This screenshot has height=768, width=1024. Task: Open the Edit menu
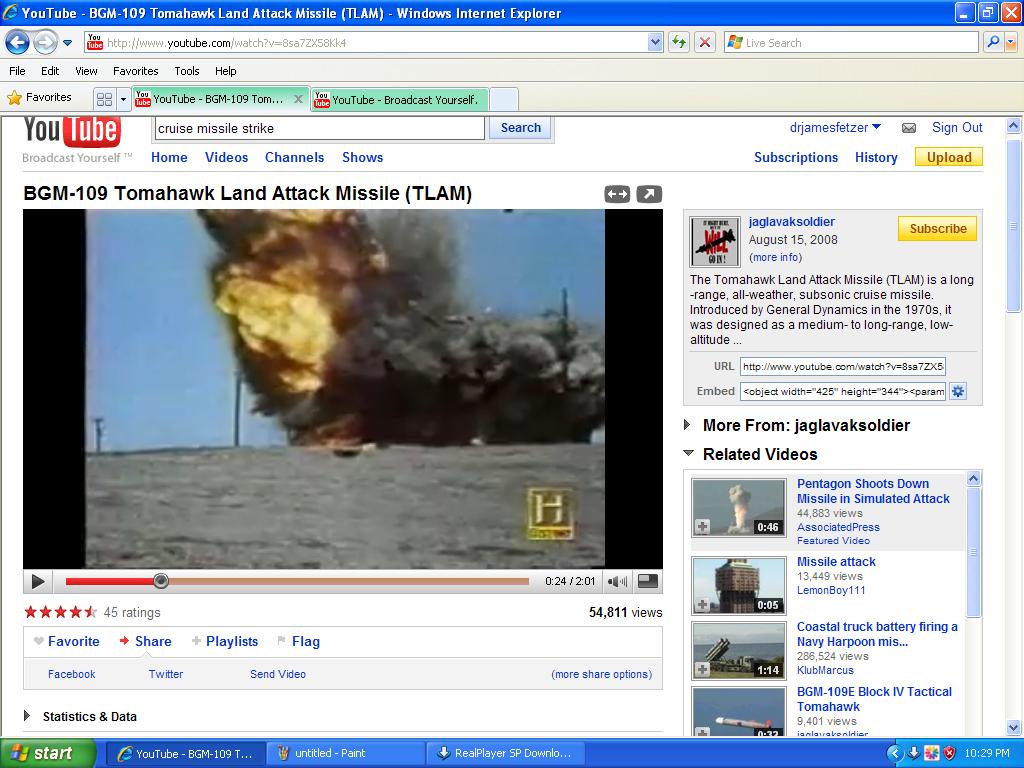coord(50,71)
